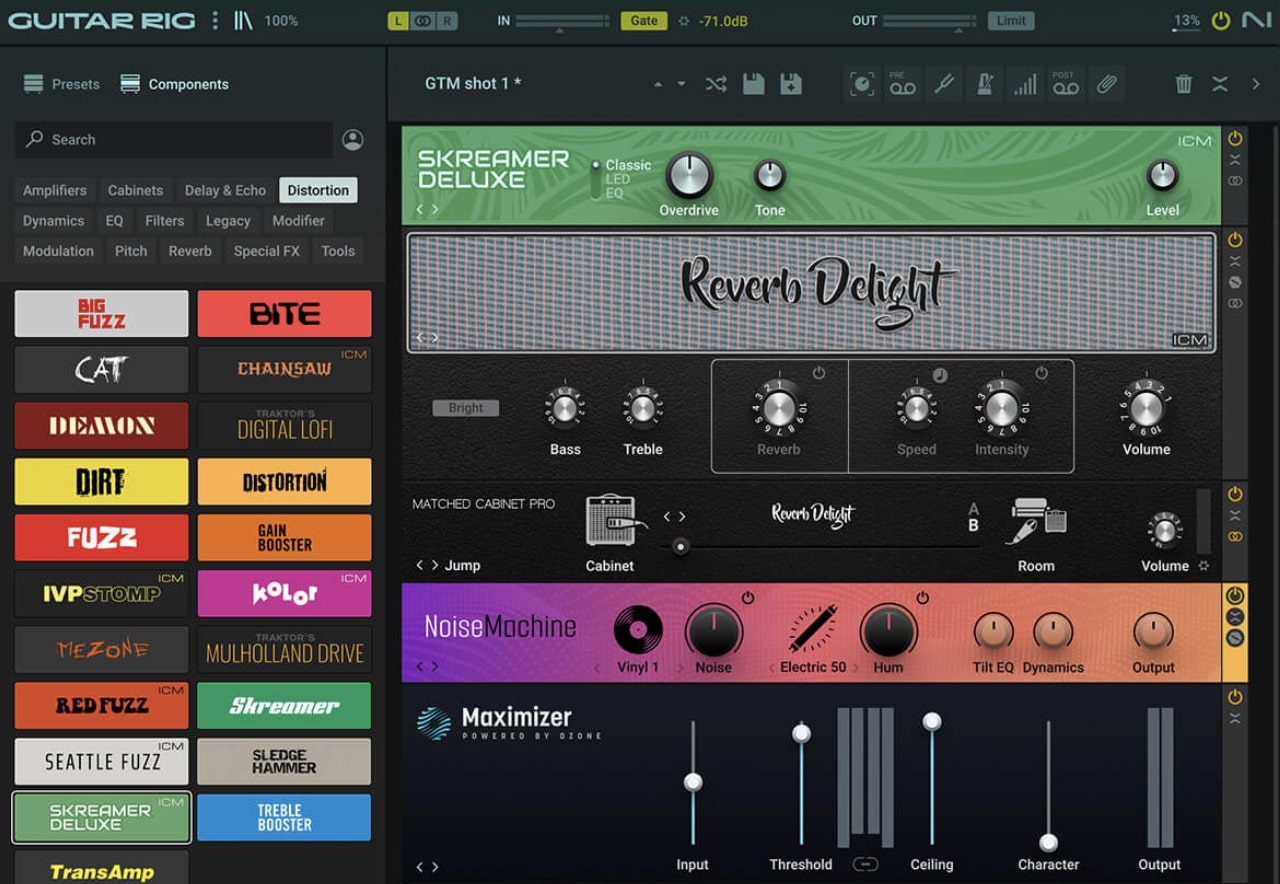Open the user profile icon beside Search
The height and width of the screenshot is (884, 1280).
point(353,140)
